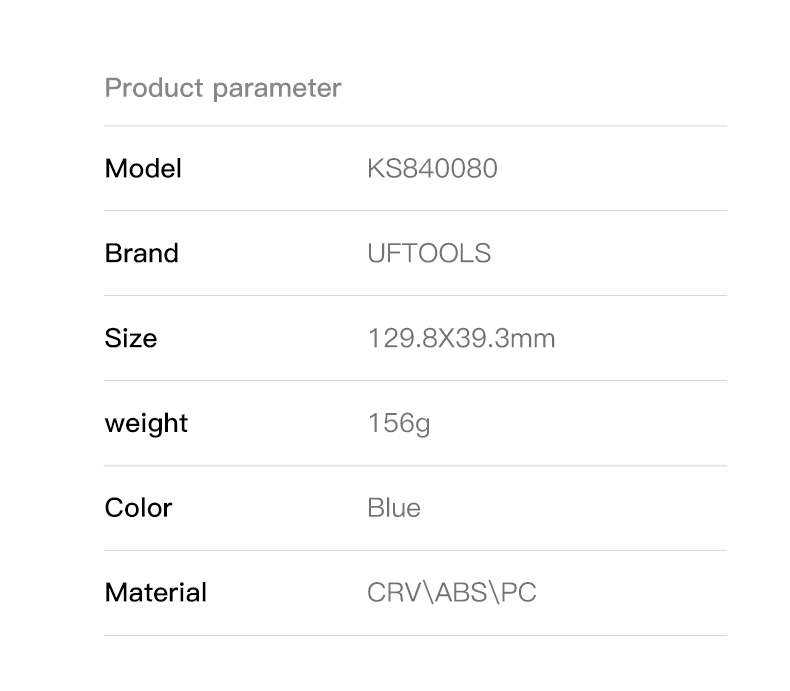Viewport: 790px width, 691px height.
Task: Select the "Size" row label
Action: [130, 338]
